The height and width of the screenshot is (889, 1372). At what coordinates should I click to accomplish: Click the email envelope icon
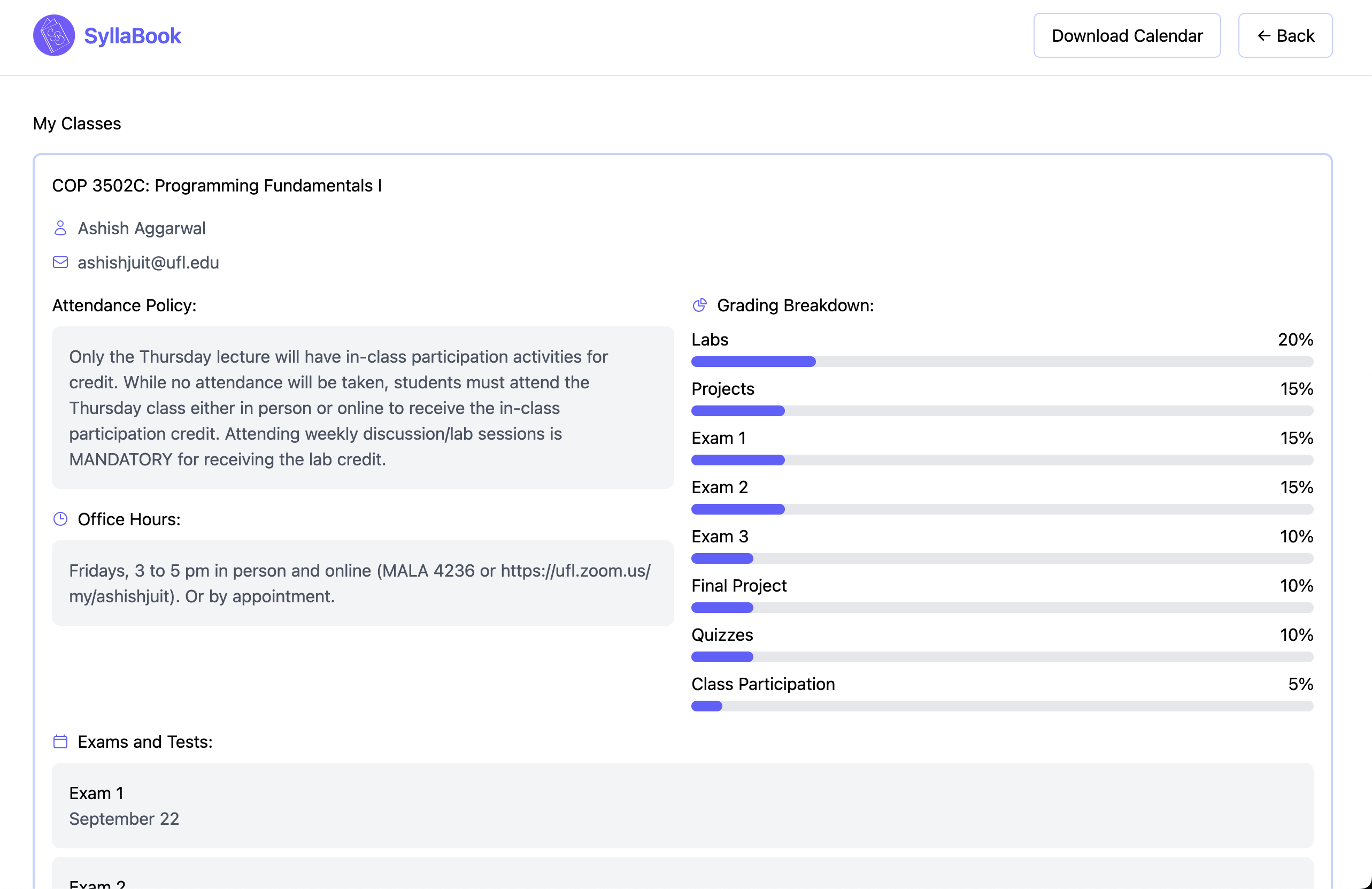(60, 262)
